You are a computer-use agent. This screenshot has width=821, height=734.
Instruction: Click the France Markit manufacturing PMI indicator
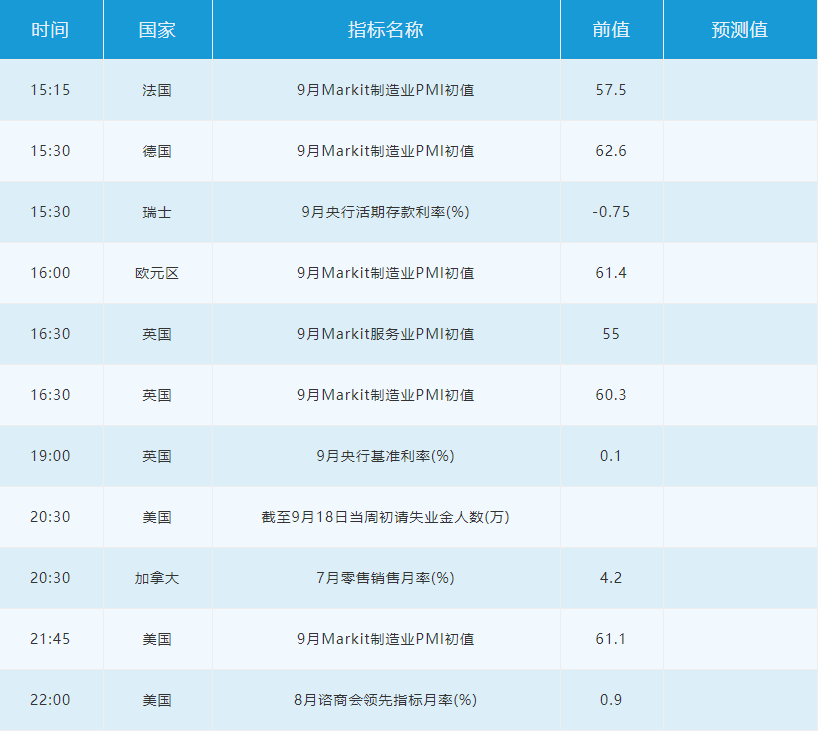(386, 90)
